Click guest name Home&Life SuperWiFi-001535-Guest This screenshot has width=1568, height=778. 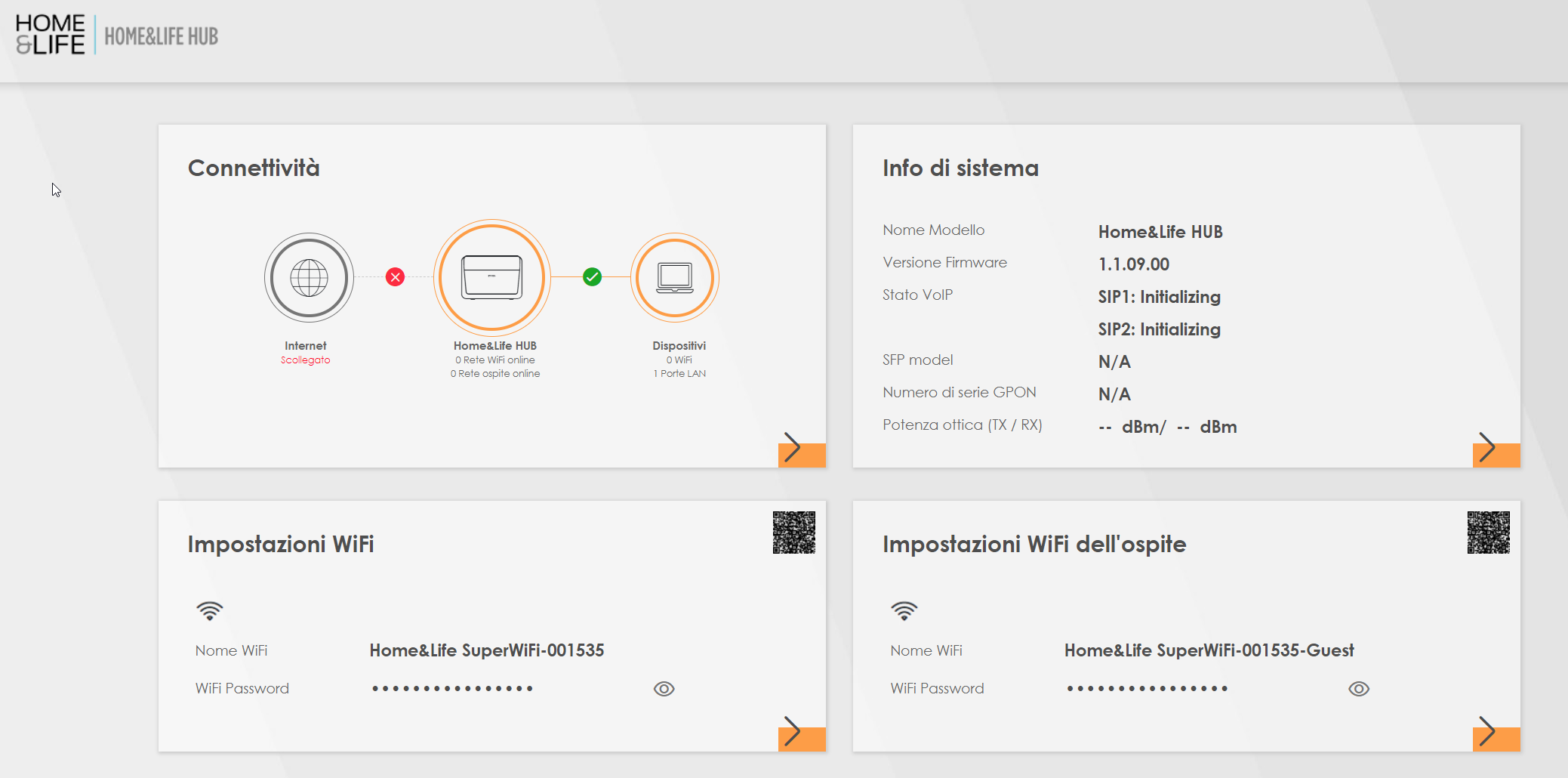[1209, 650]
